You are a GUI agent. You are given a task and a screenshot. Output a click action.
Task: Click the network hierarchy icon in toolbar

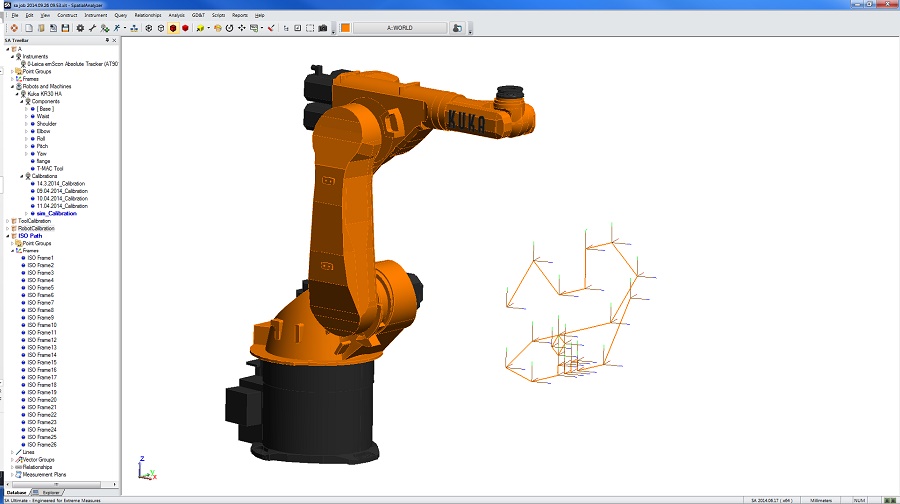pyautogui.click(x=134, y=28)
